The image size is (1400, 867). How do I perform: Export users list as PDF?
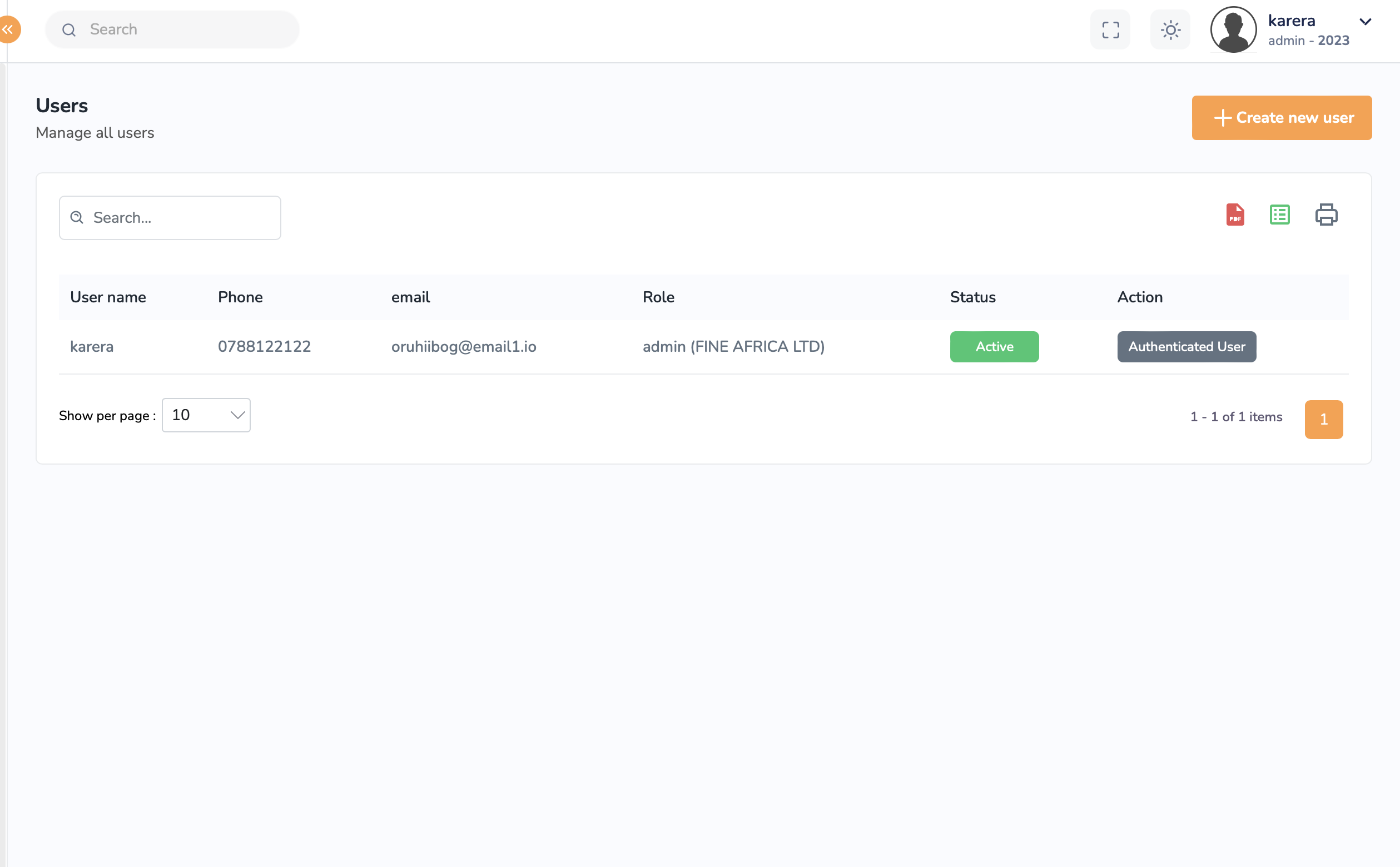pos(1235,215)
